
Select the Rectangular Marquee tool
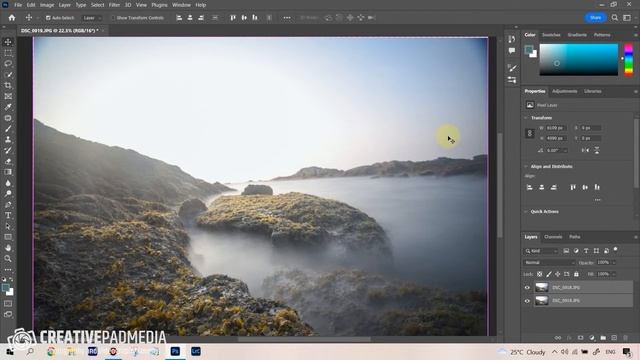tap(8, 53)
